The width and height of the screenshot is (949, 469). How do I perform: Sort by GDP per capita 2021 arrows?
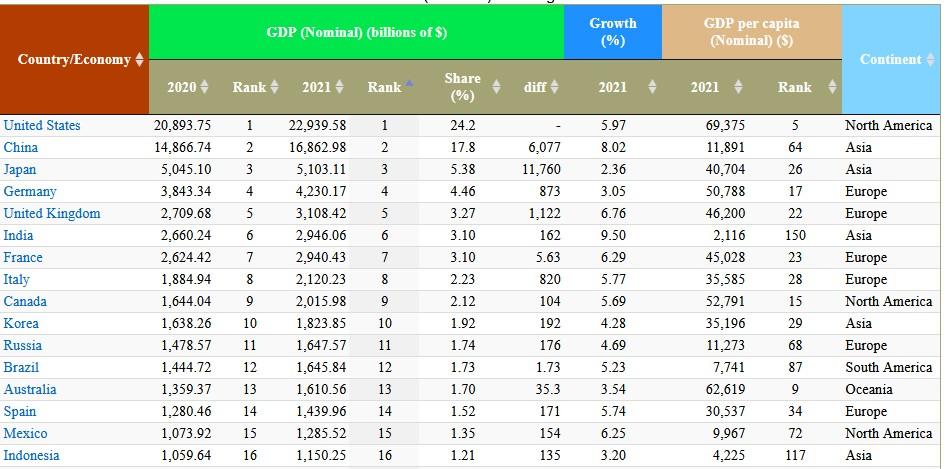[x=738, y=87]
